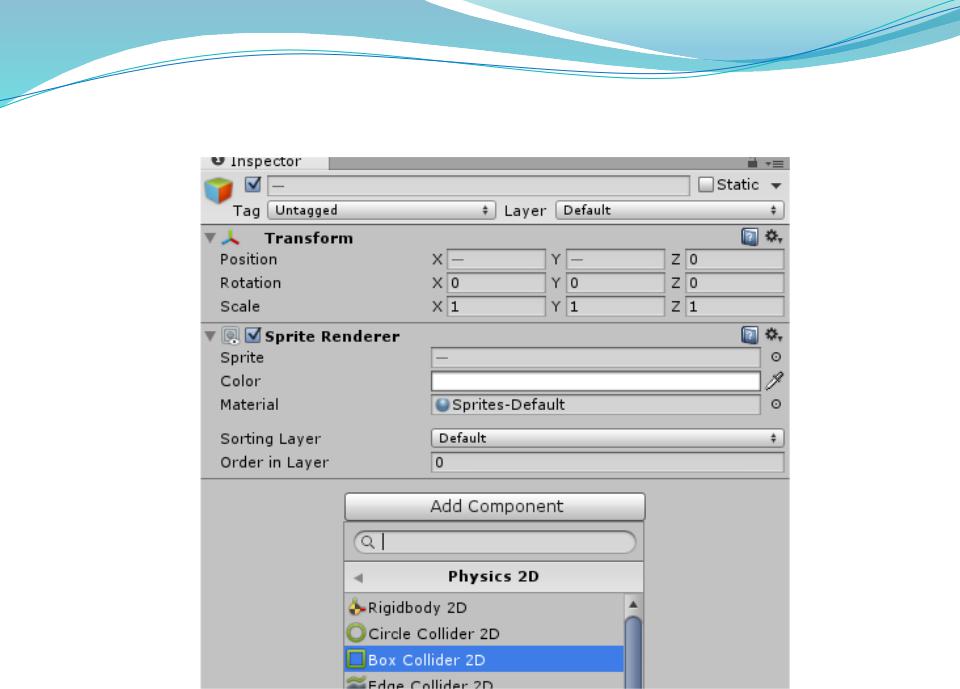This screenshot has height=689, width=960.
Task: Click the Sprite Renderer component icon
Action: [231, 336]
